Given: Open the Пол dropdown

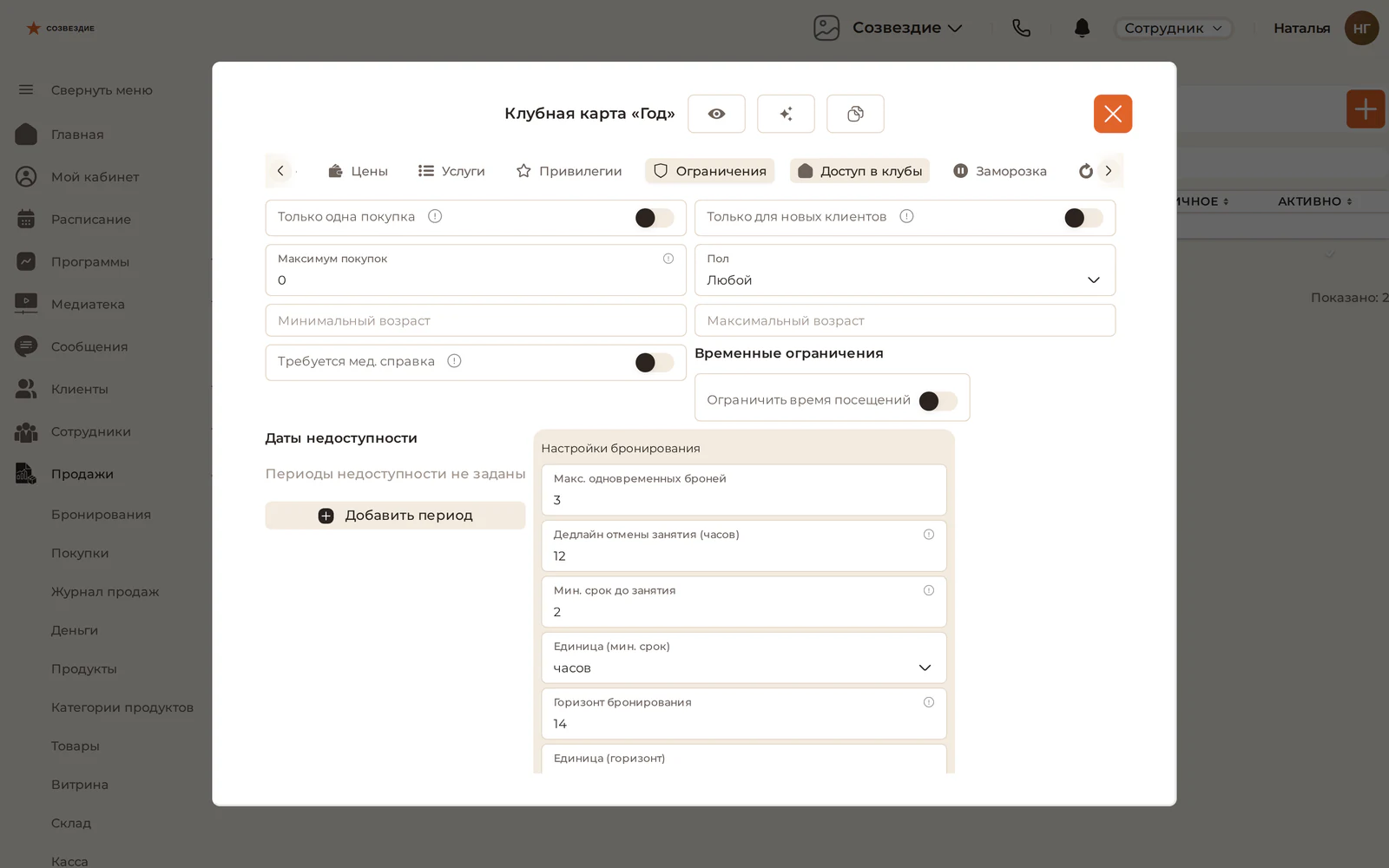Looking at the screenshot, I should (x=905, y=270).
